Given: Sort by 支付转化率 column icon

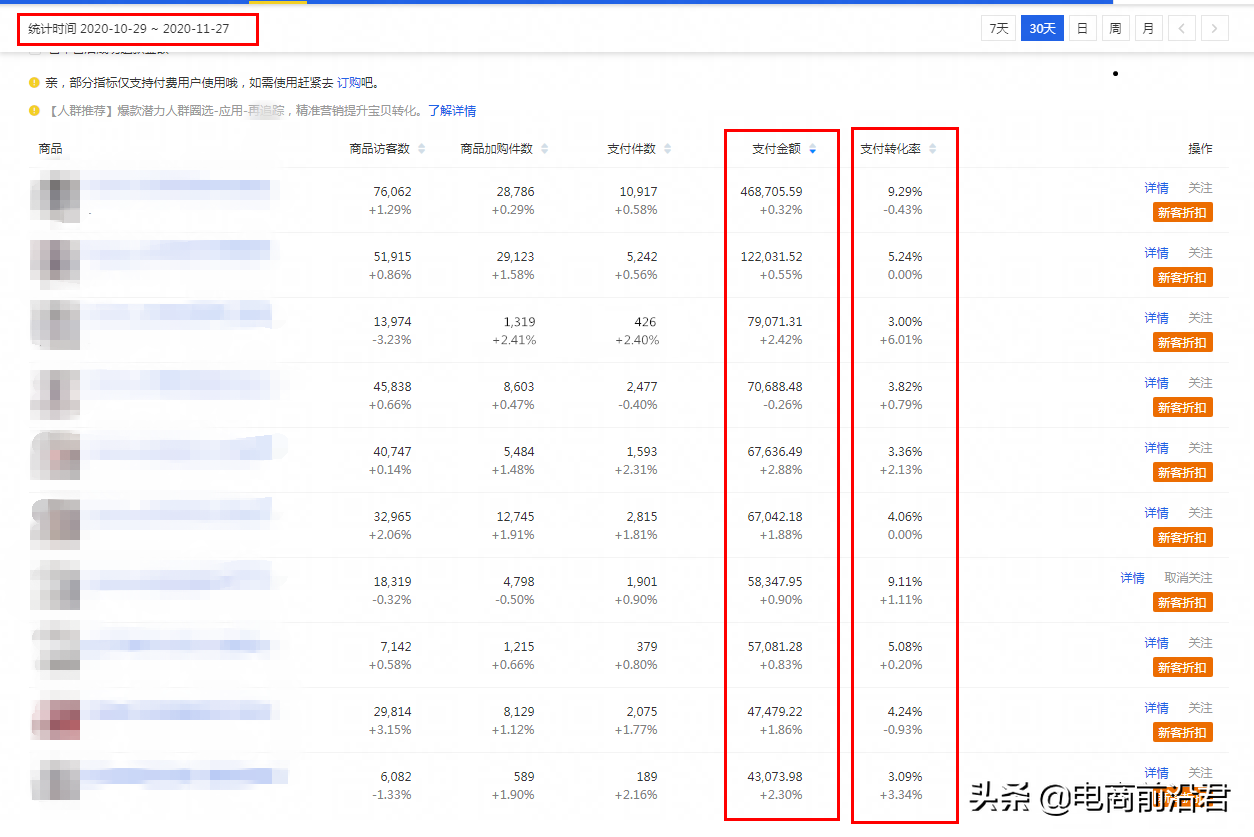Looking at the screenshot, I should [x=932, y=149].
